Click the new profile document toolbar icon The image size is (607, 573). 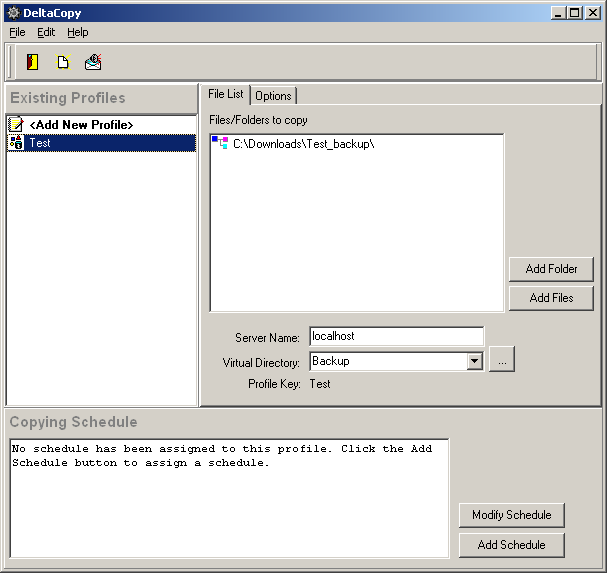coord(63,62)
